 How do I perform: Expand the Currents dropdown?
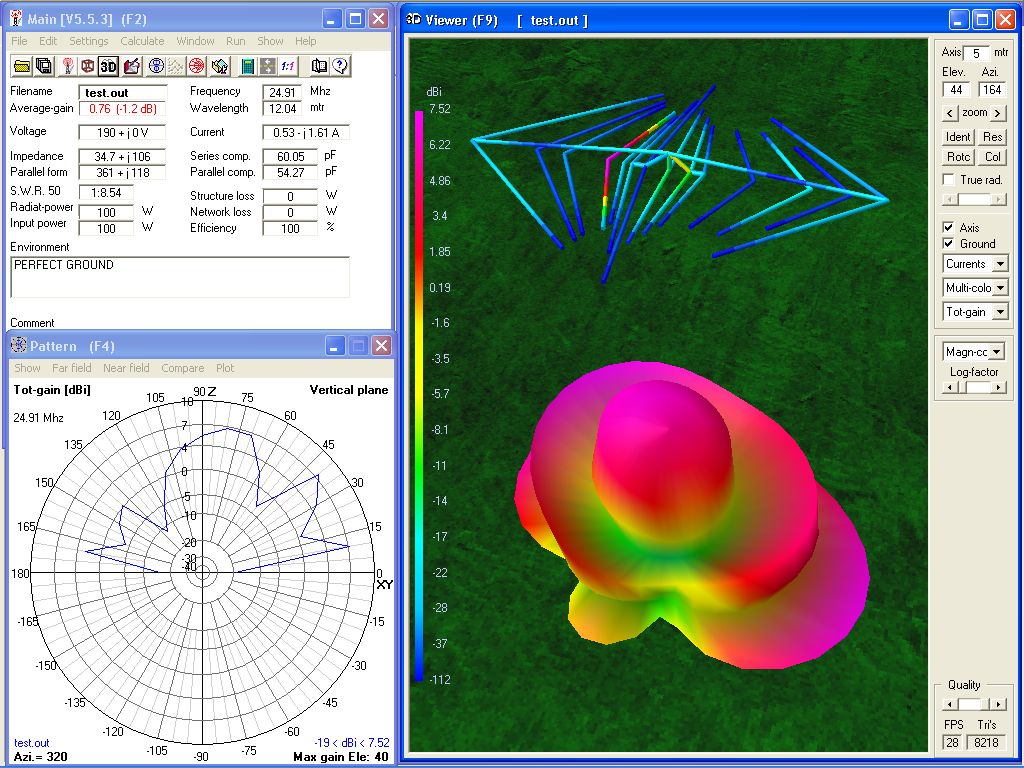point(999,264)
